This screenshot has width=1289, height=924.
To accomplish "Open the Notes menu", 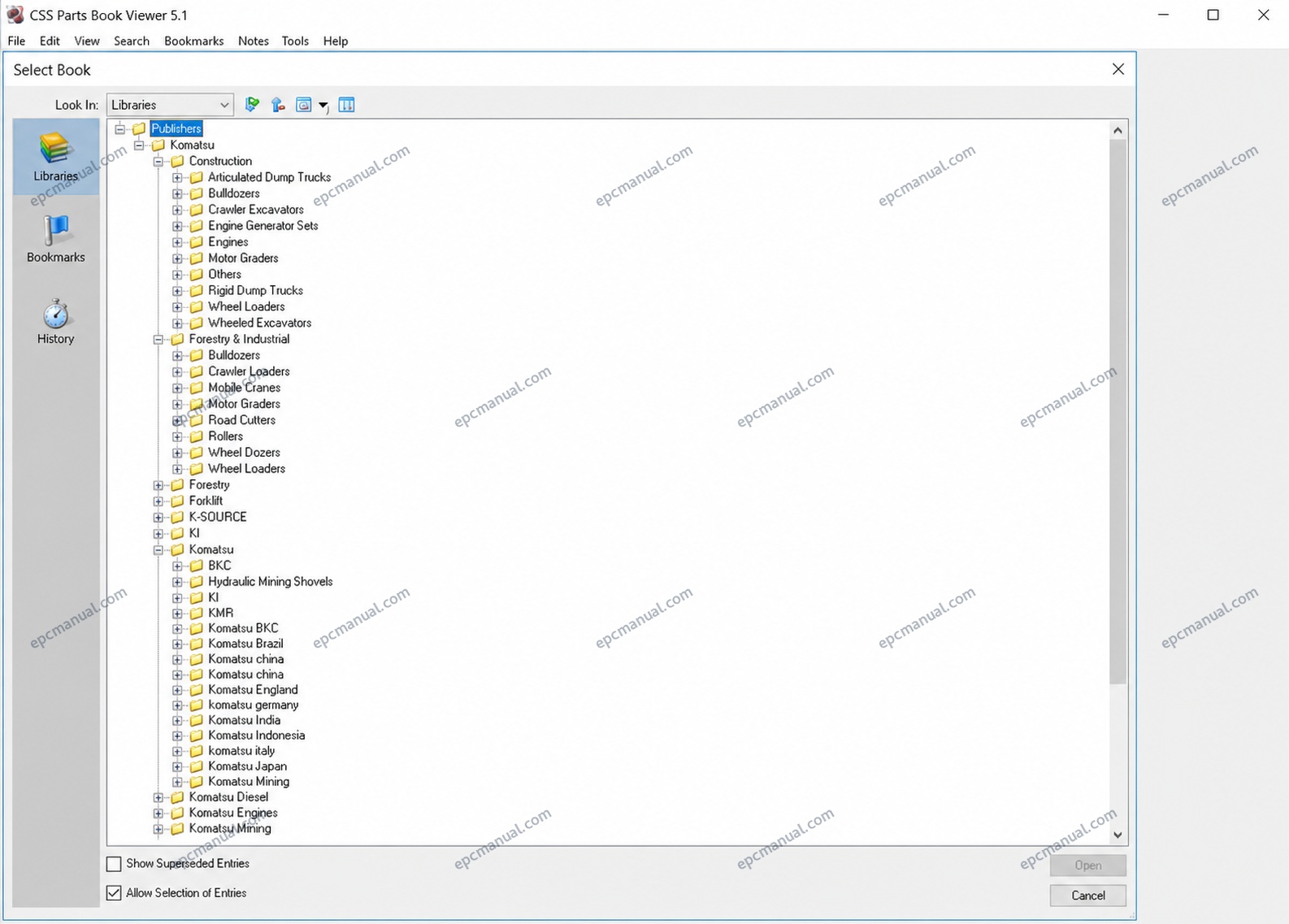I will 254,41.
